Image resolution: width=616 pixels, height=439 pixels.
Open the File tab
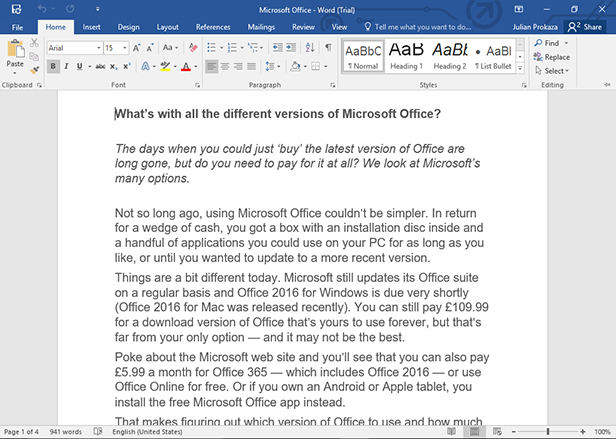pos(17,27)
